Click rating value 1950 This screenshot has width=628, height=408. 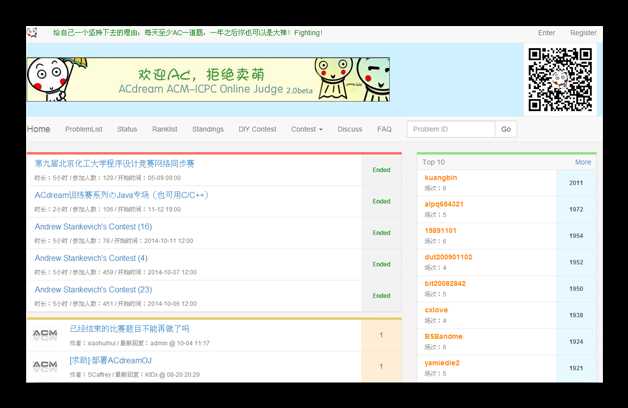[576, 288]
